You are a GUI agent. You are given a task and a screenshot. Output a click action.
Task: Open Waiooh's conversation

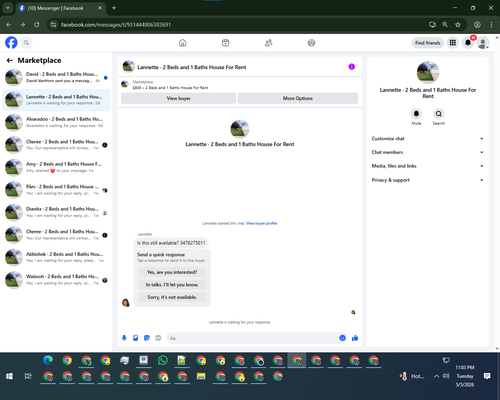tap(56, 280)
